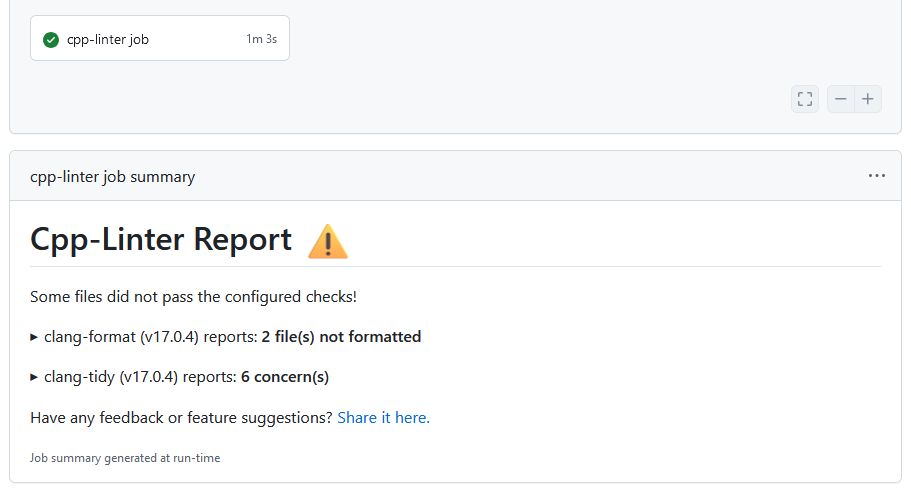The width and height of the screenshot is (911, 491).
Task: Expand the clang-tidy disclosure triangle
Action: coord(35,377)
